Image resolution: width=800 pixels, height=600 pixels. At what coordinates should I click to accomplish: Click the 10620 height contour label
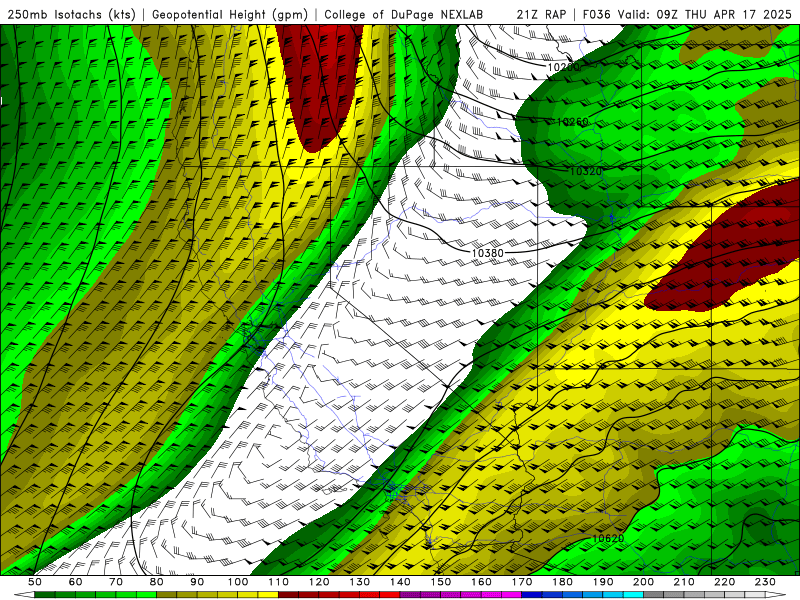coord(608,538)
